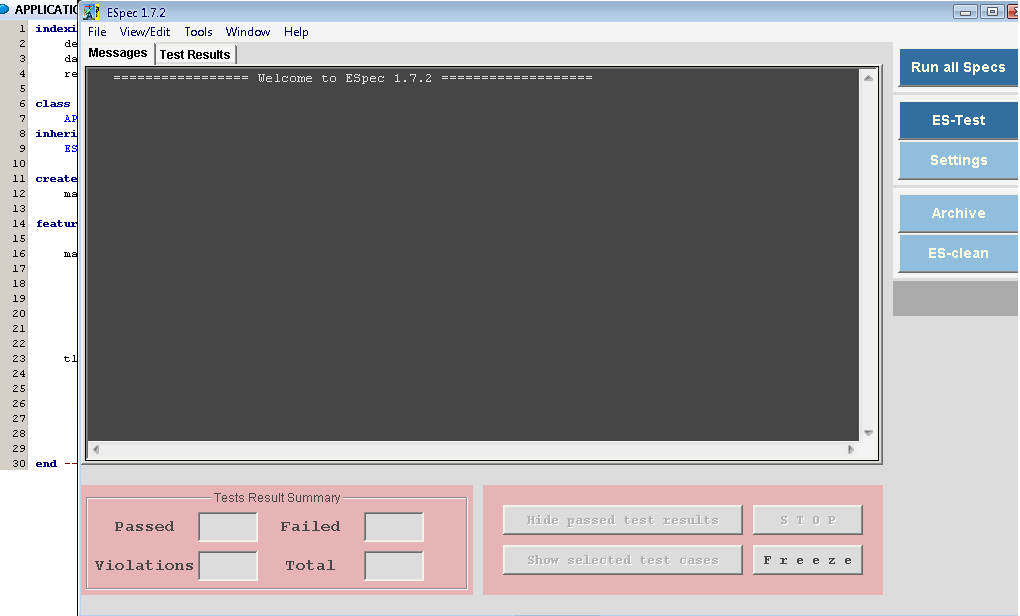Minimize the ESpec window

click(x=965, y=12)
